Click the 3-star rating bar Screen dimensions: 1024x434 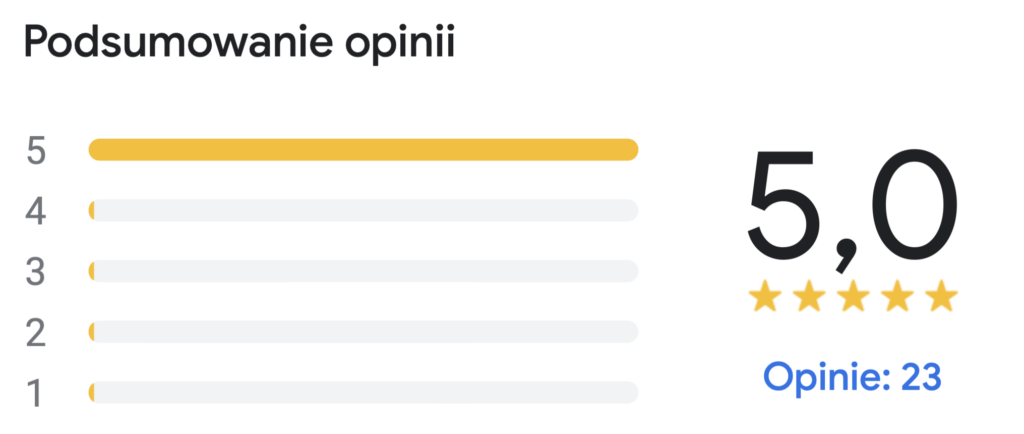click(363, 271)
